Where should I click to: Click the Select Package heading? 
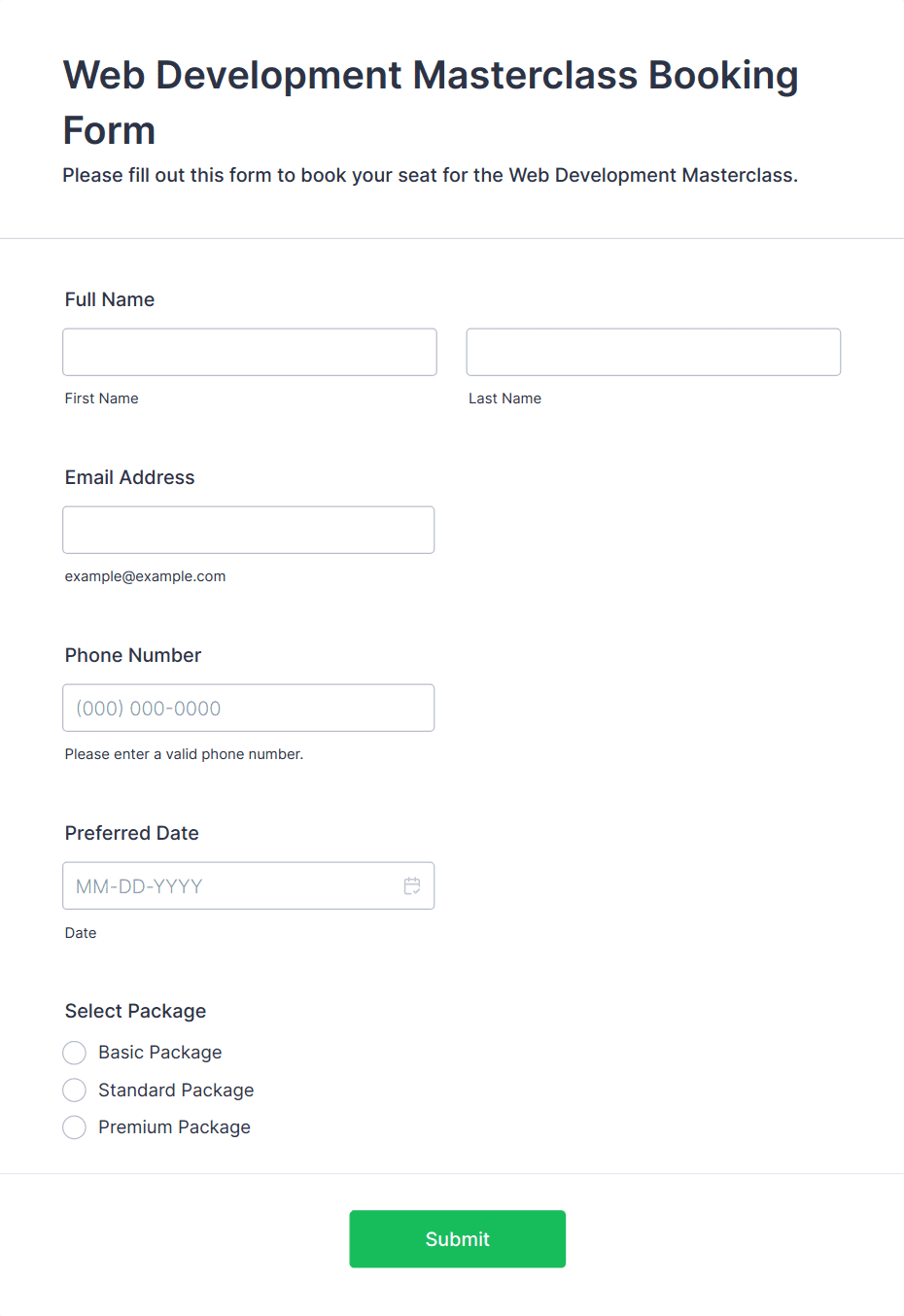point(136,1011)
